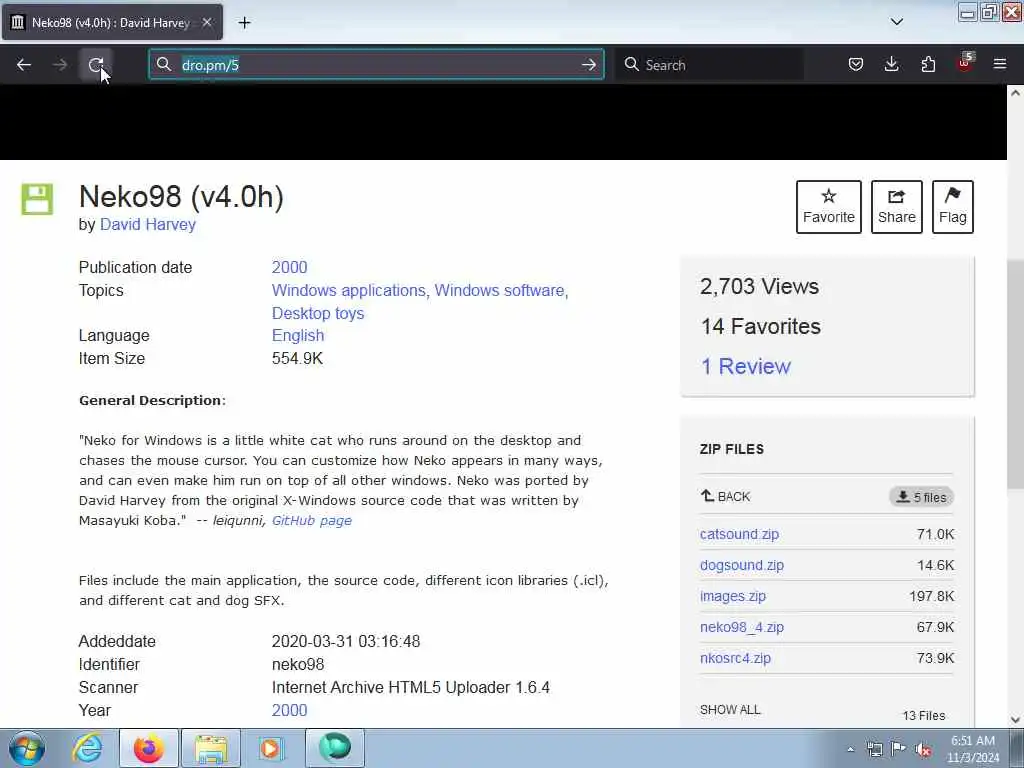This screenshot has height=768, width=1024.
Task: Download nkosrc4.zip
Action: 735,658
